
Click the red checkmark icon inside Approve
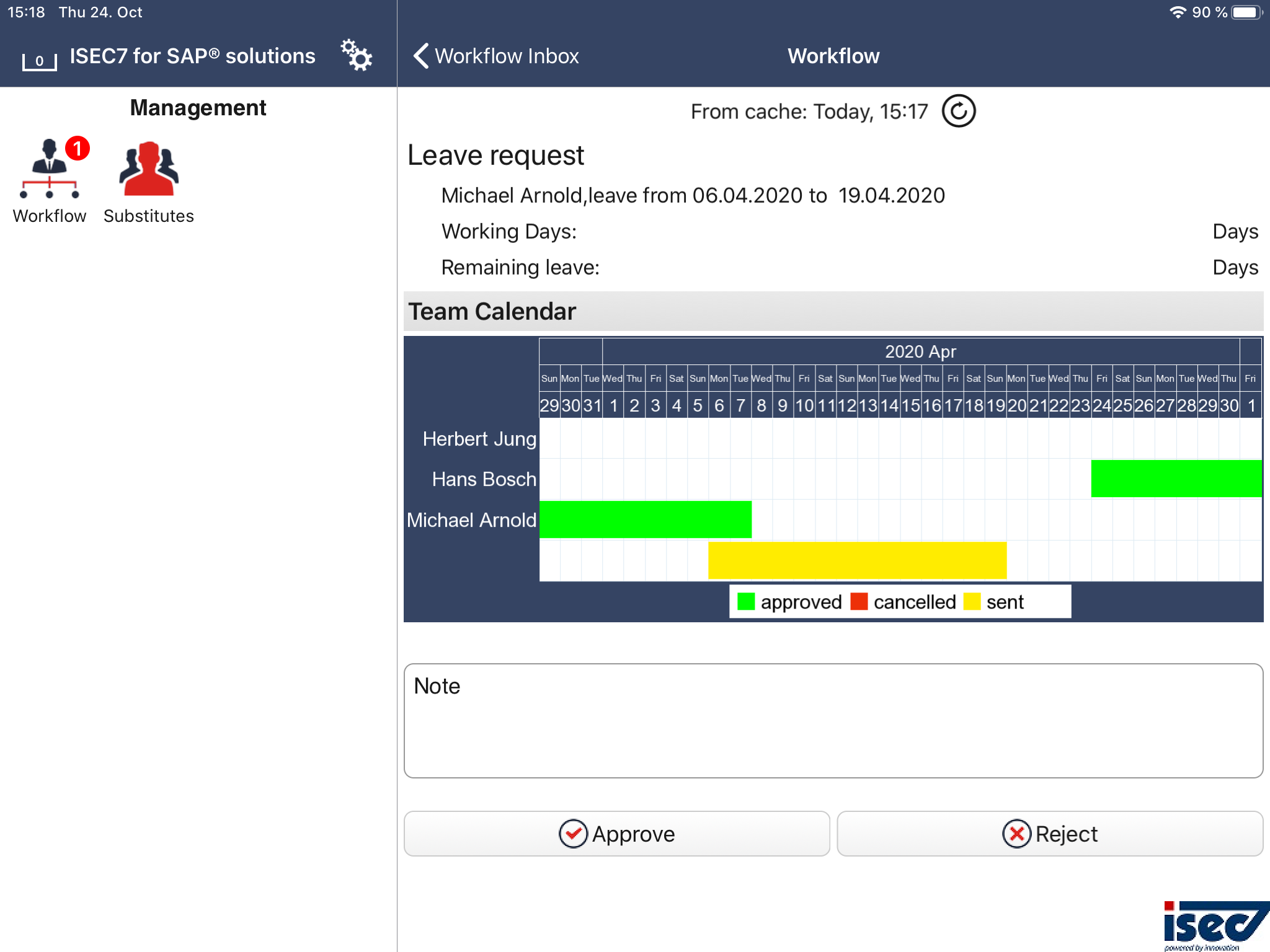point(573,834)
